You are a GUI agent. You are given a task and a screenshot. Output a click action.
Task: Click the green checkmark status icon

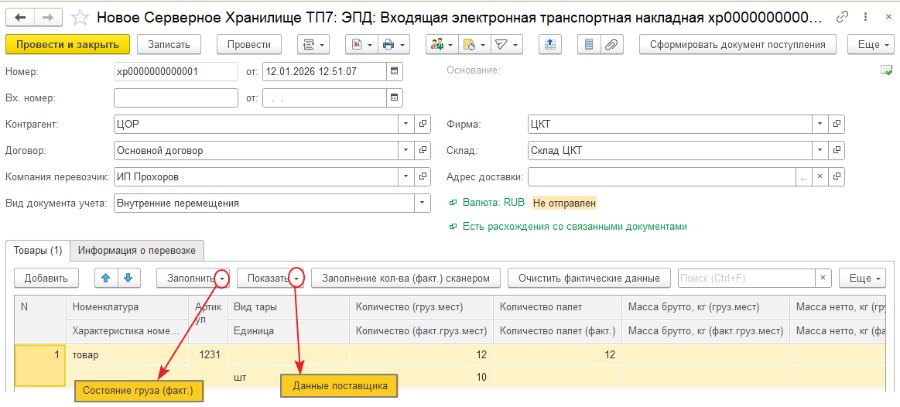coord(886,71)
